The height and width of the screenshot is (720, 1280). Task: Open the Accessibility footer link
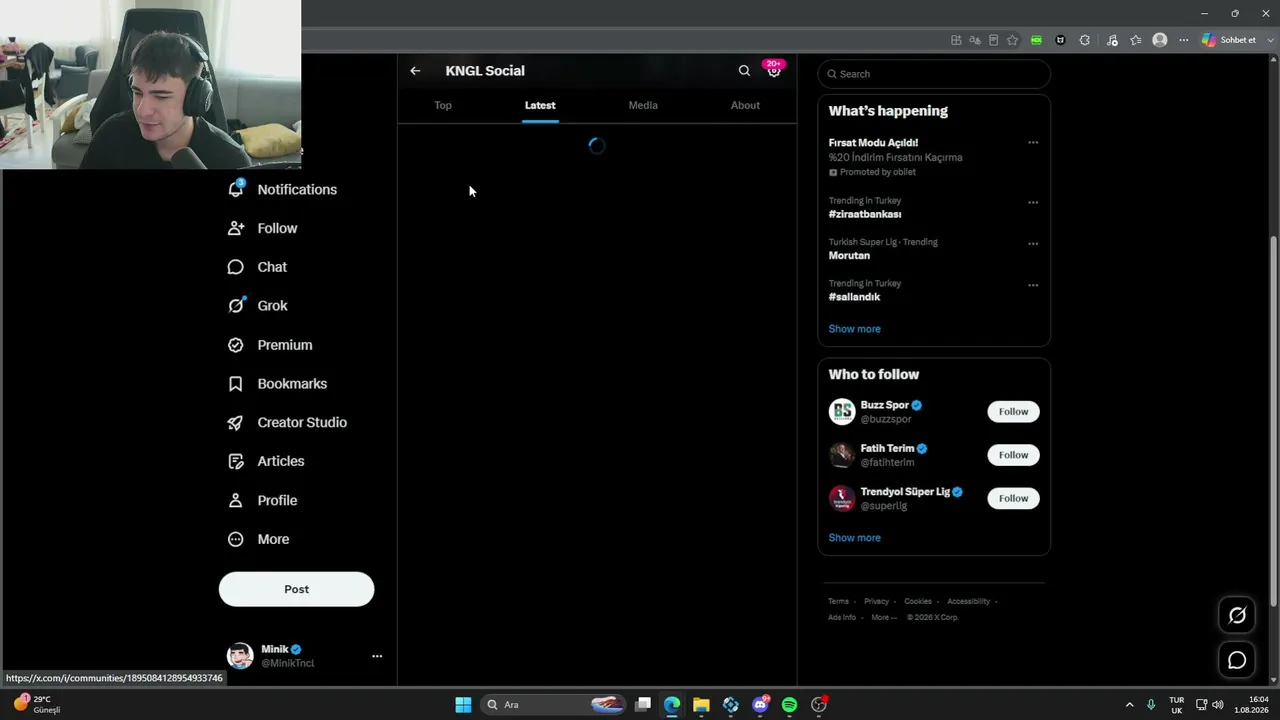[968, 601]
